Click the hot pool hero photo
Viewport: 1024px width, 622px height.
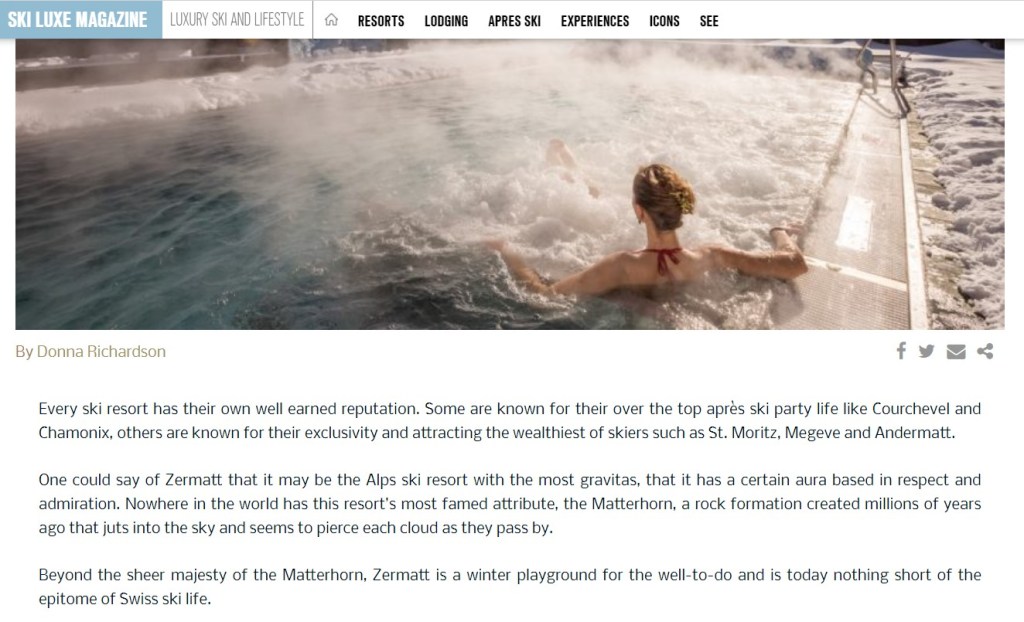coord(509,184)
